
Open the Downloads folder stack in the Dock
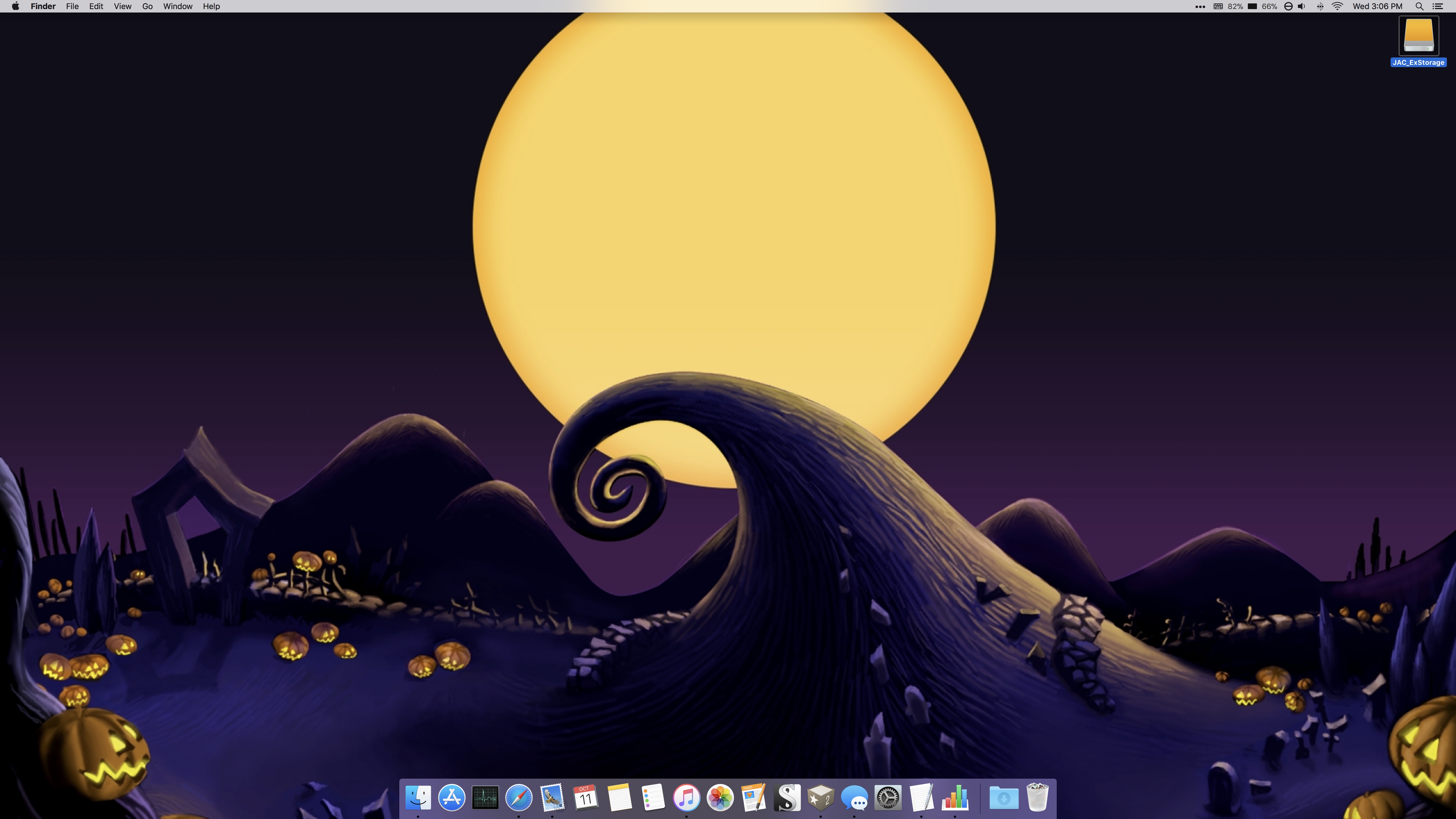(1004, 797)
